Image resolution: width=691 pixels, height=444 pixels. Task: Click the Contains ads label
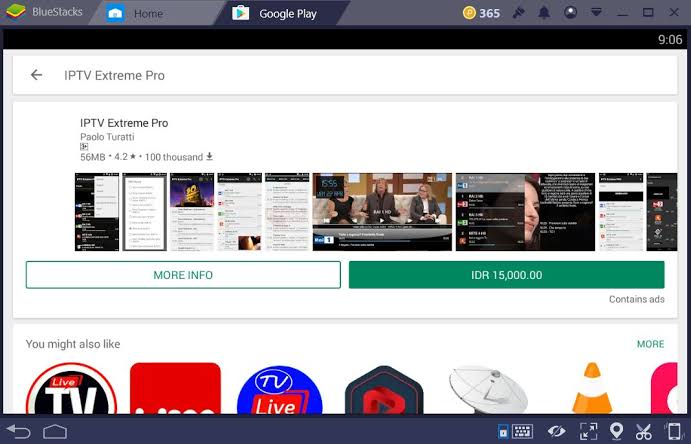[636, 300]
